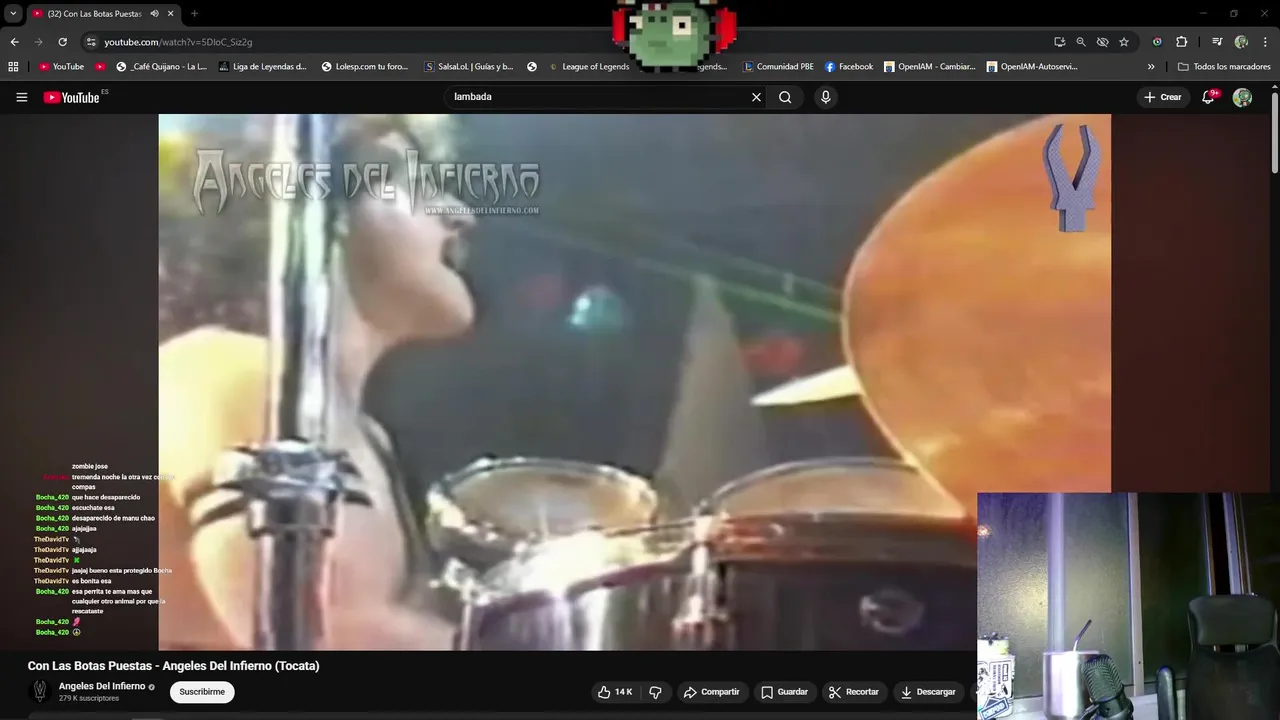Open the OpenIAM - Cambiar bookmark
The width and height of the screenshot is (1280, 720).
pyautogui.click(x=929, y=67)
